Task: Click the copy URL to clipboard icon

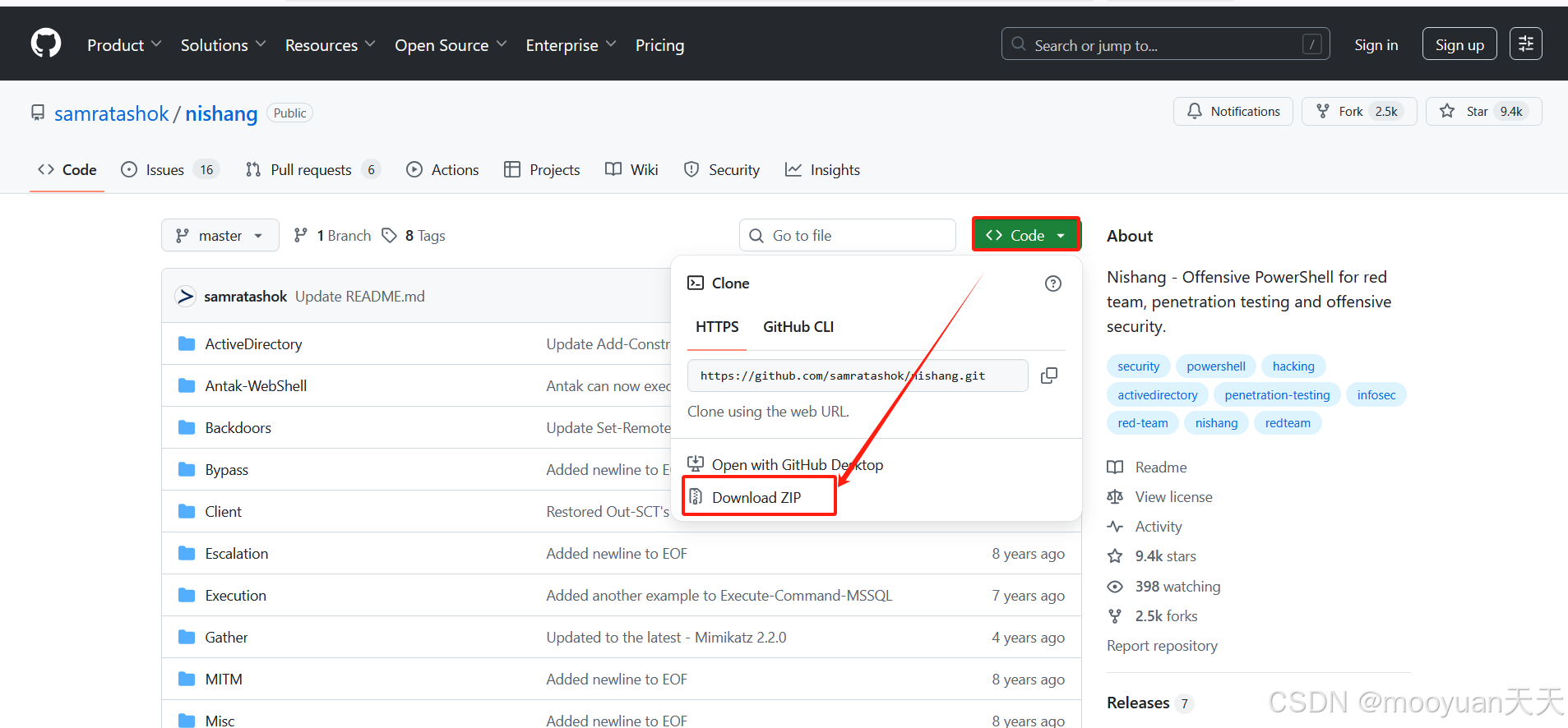Action: tap(1049, 376)
